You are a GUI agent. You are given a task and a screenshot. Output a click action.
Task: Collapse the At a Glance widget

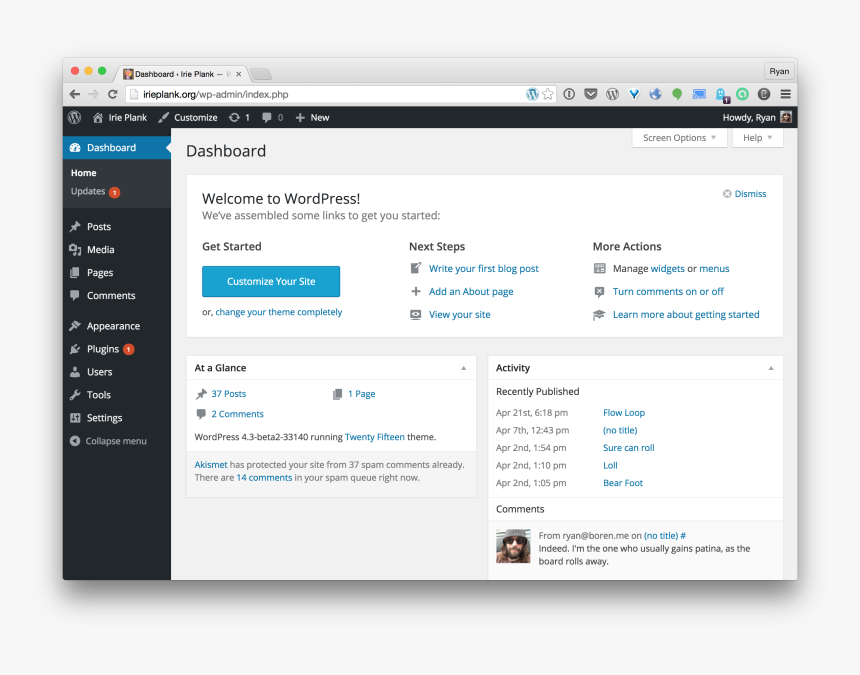(463, 368)
